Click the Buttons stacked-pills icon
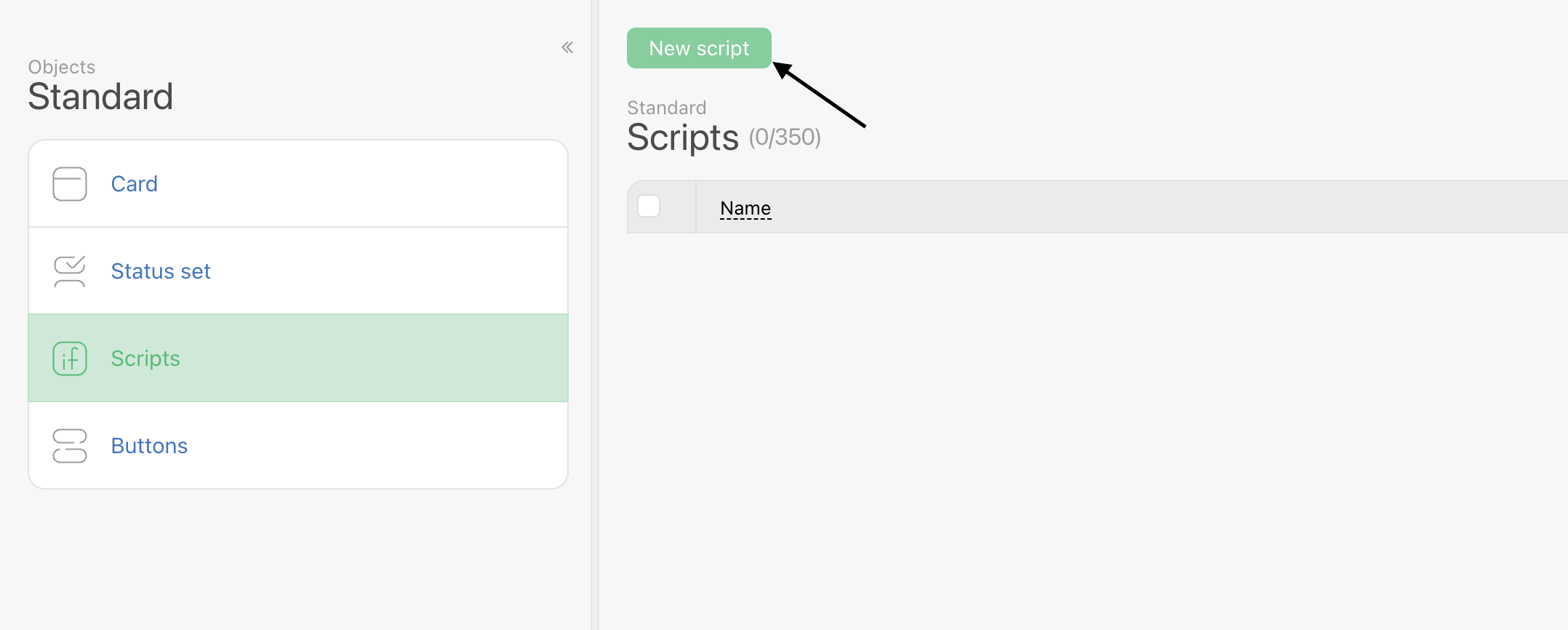 tap(70, 446)
